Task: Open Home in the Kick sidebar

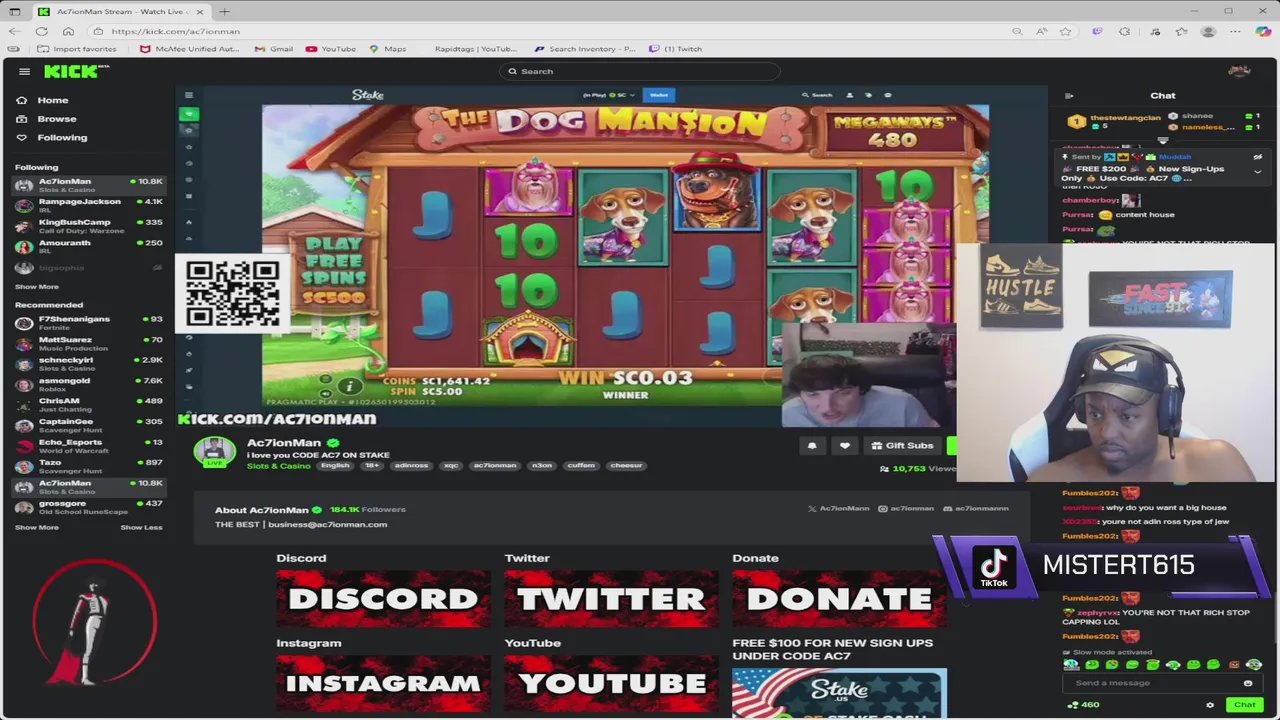Action: 43,100
